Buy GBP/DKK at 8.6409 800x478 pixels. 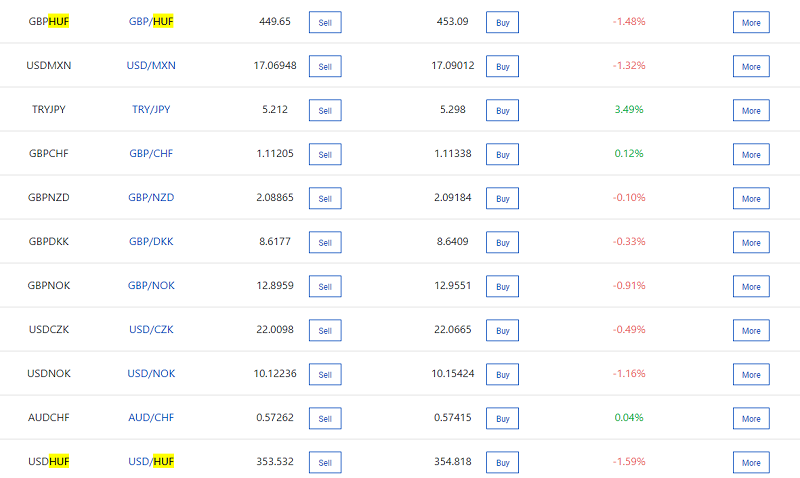(x=502, y=242)
